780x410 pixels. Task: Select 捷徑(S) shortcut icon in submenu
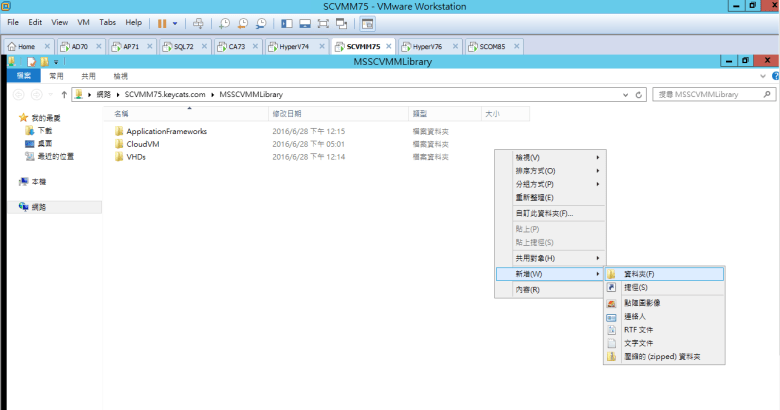click(633, 287)
